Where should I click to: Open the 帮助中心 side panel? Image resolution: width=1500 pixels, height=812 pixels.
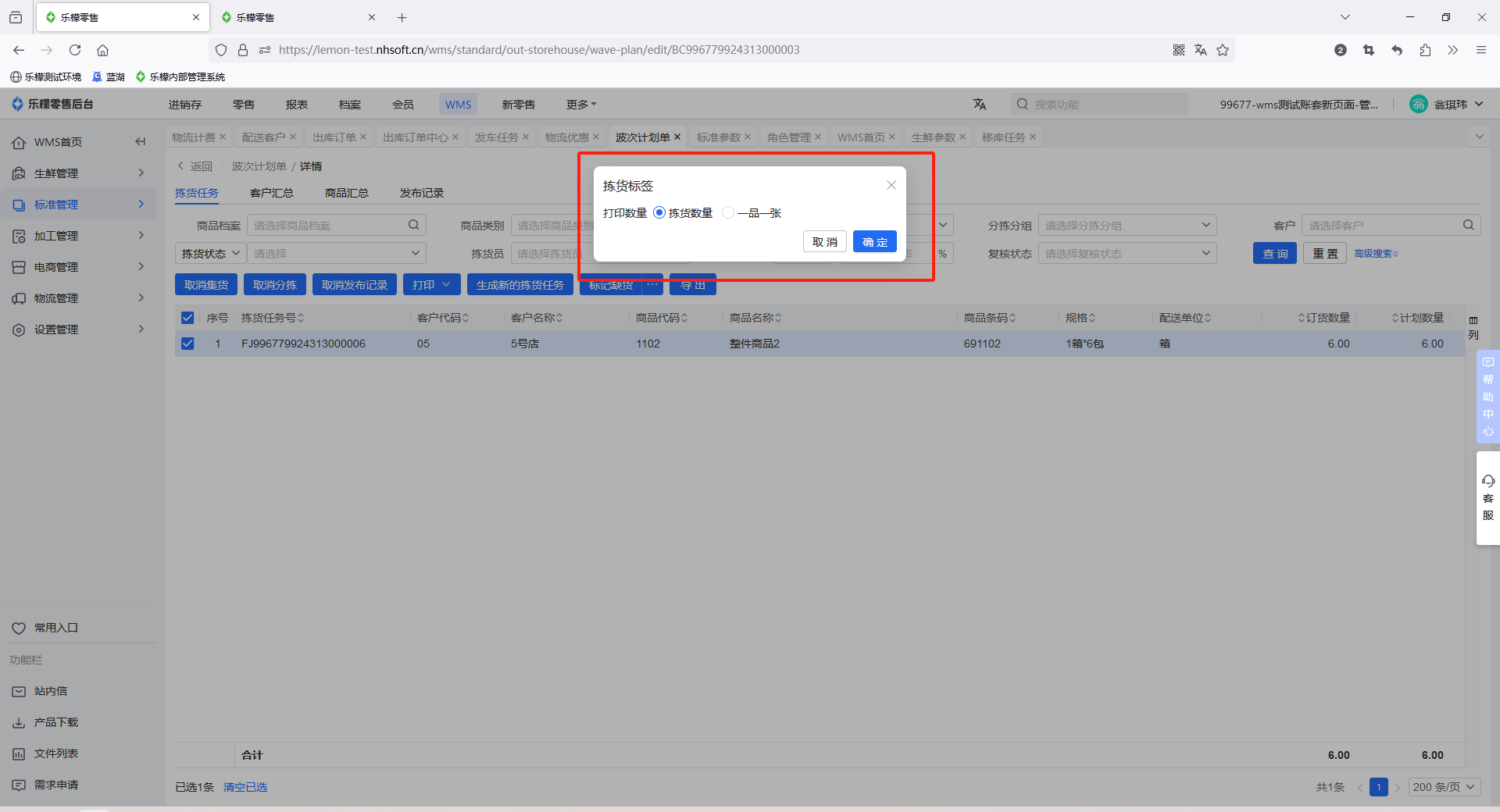click(1487, 397)
